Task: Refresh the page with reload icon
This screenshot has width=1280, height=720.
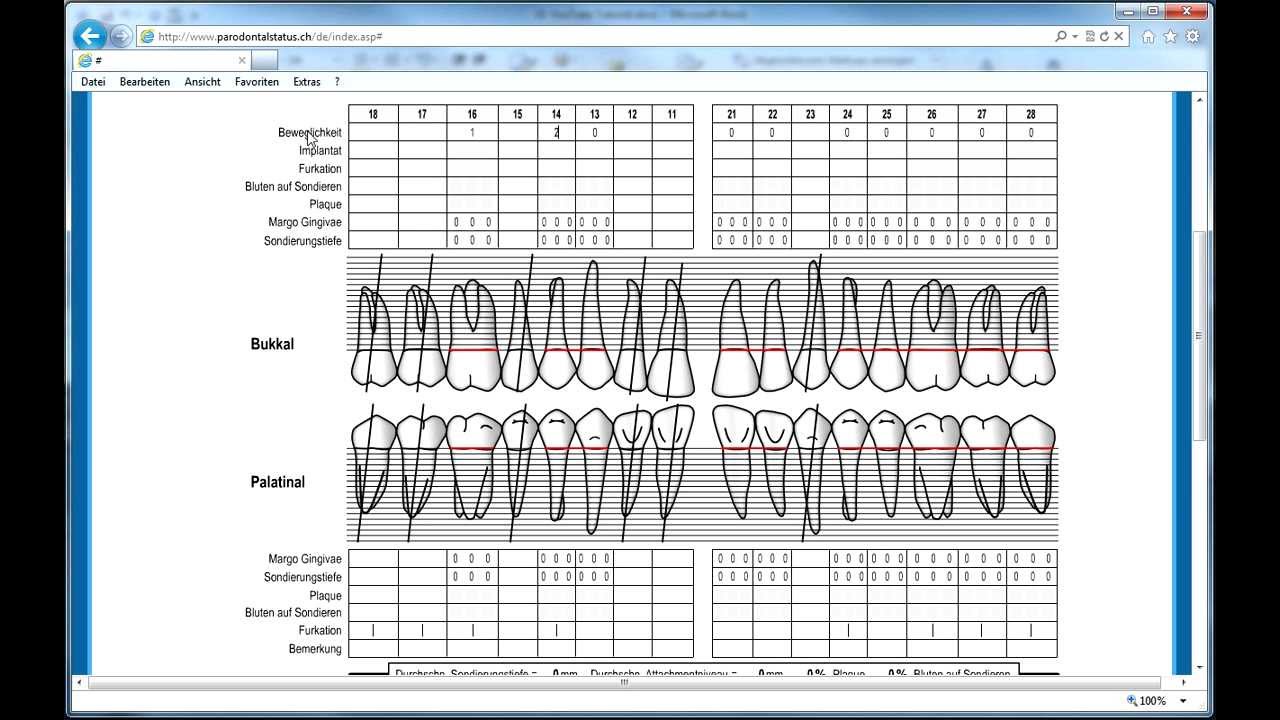Action: [1104, 36]
